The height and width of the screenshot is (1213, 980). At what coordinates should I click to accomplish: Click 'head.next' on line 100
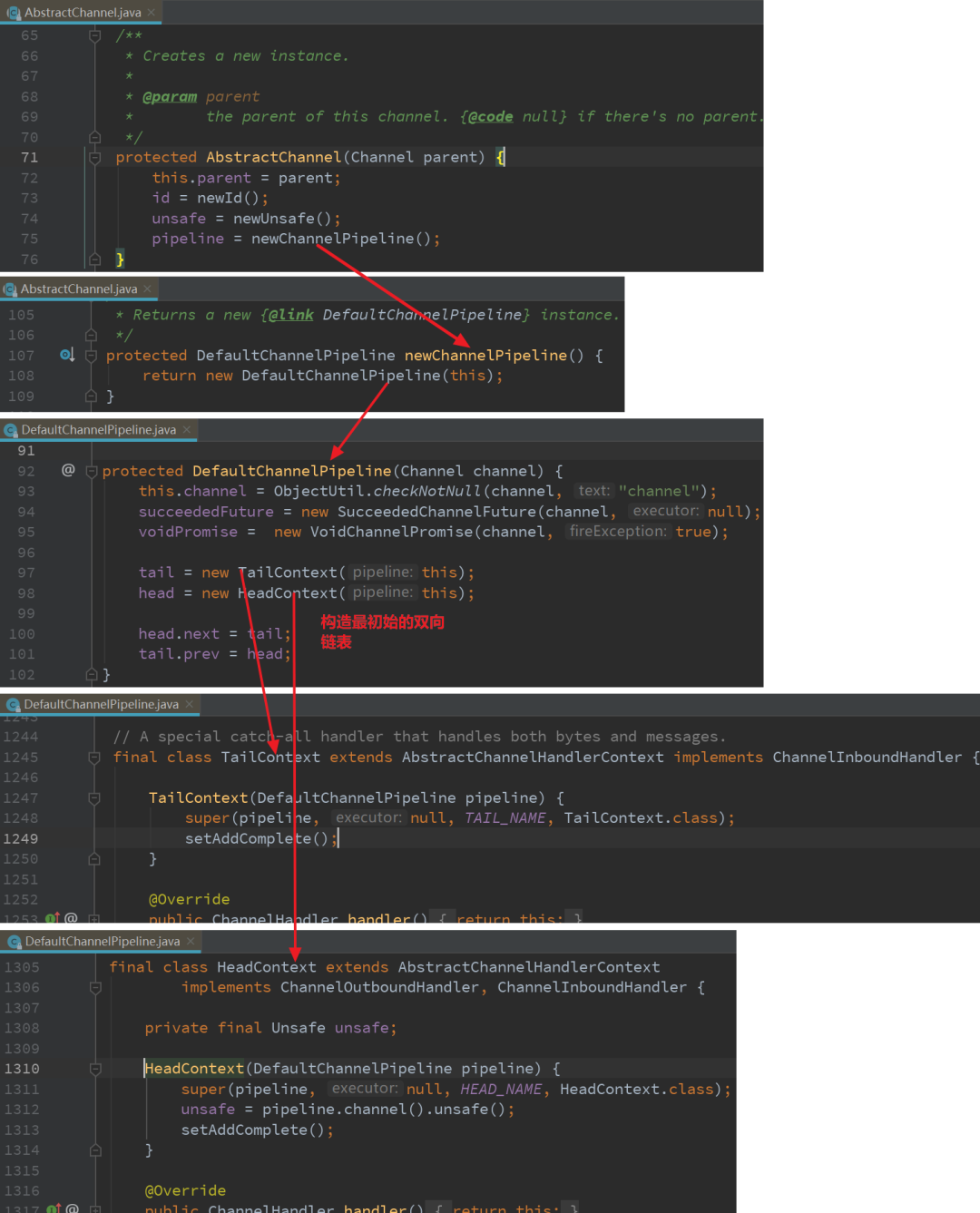pos(179,634)
